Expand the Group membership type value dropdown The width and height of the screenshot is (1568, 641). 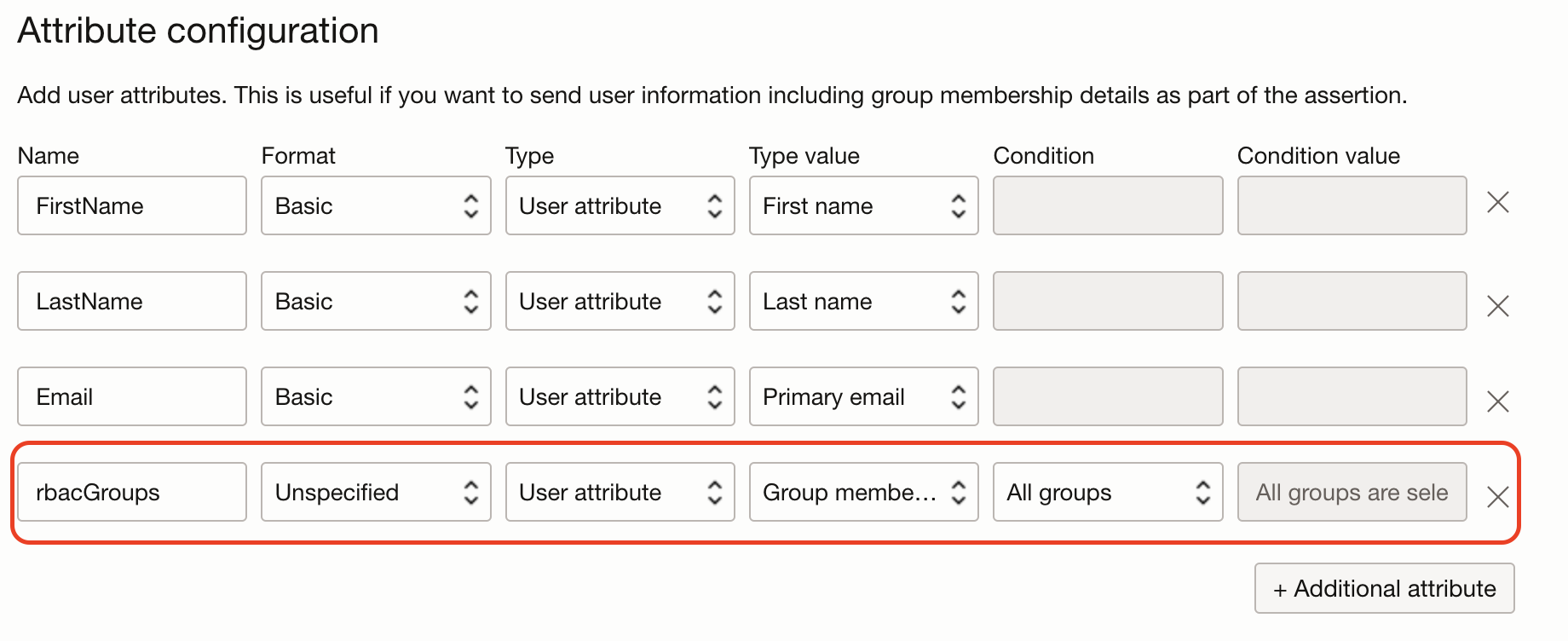[863, 492]
